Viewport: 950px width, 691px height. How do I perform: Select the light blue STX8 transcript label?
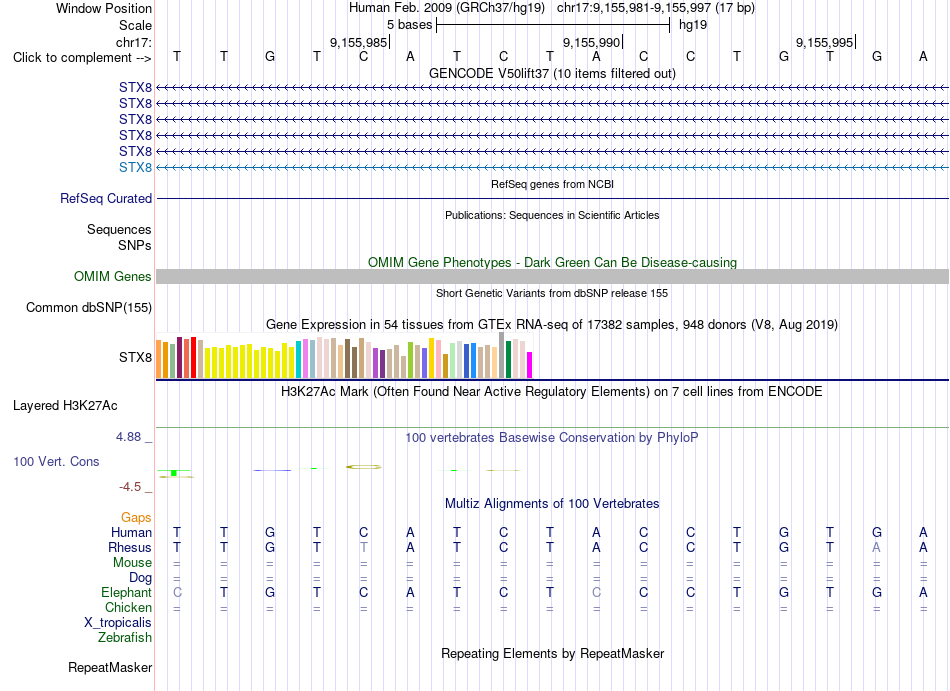[x=135, y=167]
